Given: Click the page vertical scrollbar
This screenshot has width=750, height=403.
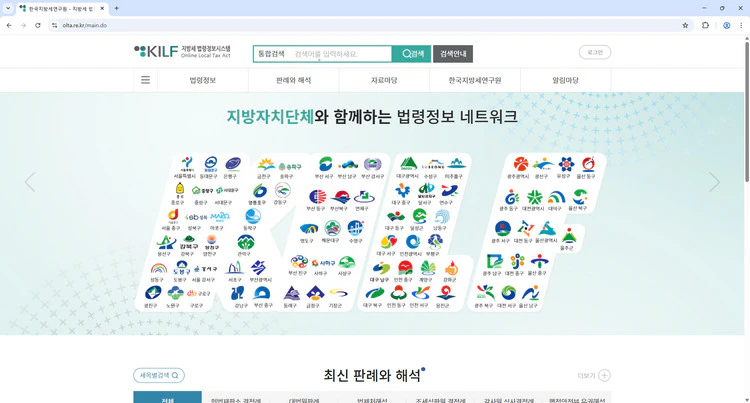Looking at the screenshot, I should click(x=747, y=112).
